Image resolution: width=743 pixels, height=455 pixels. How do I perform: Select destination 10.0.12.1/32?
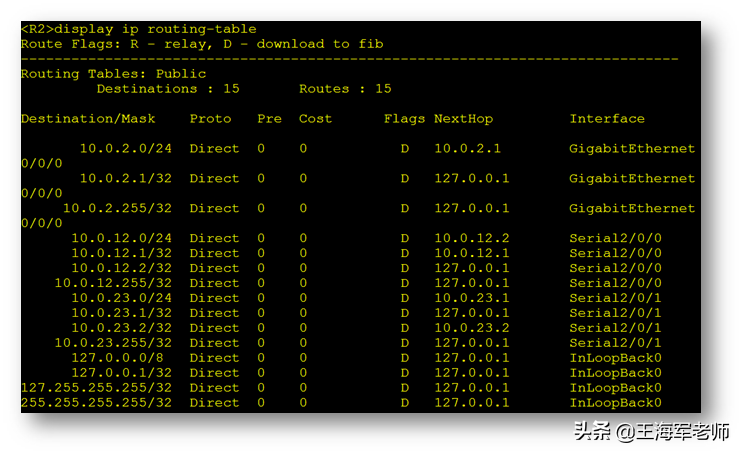pos(121,253)
